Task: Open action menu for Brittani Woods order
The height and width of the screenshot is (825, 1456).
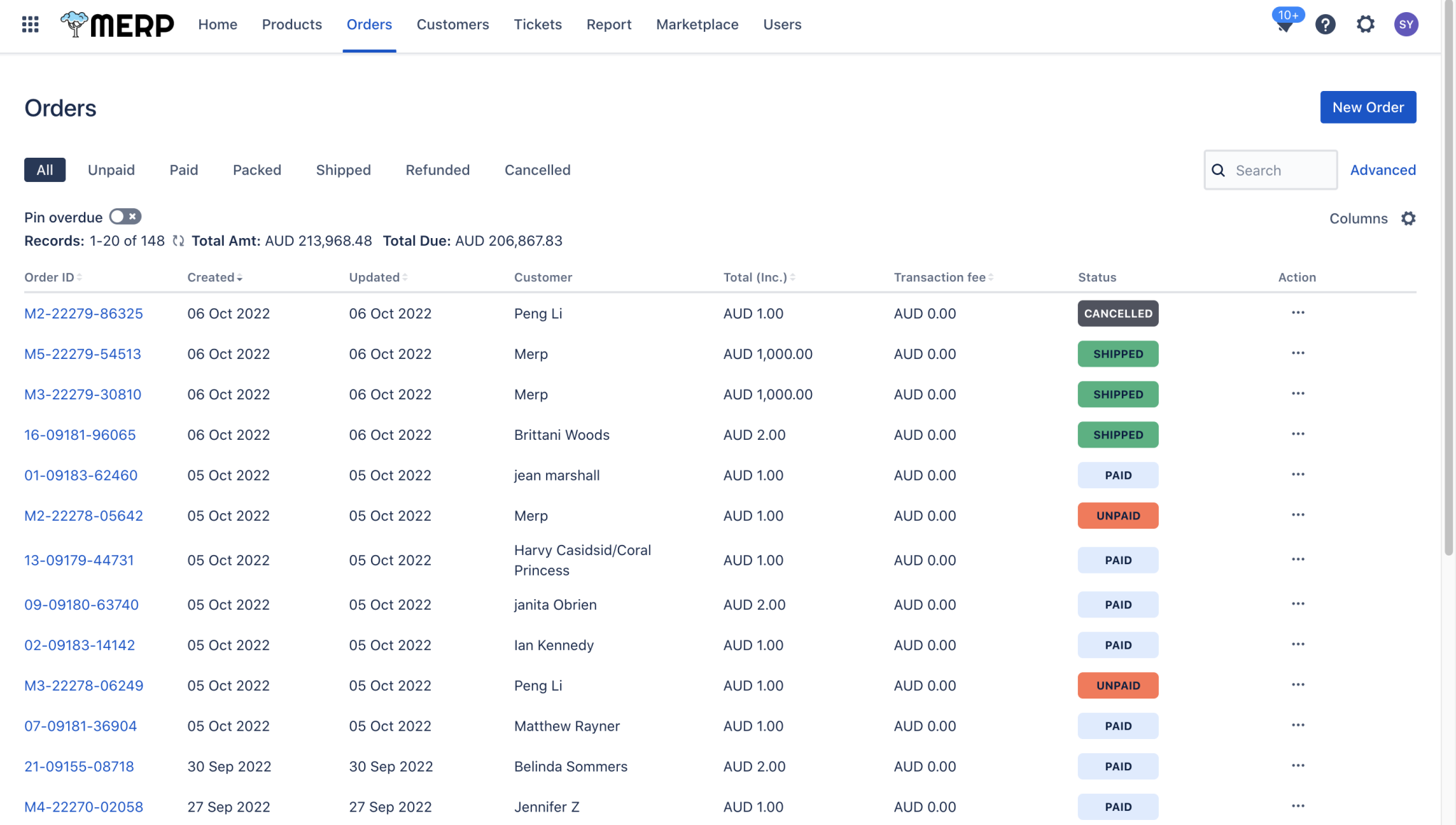Action: point(1298,434)
